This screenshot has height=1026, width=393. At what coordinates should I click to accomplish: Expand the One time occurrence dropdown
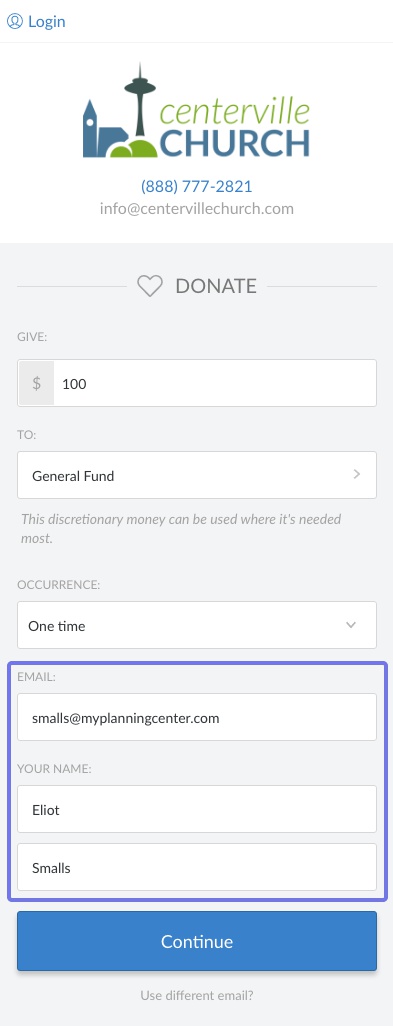click(x=197, y=625)
